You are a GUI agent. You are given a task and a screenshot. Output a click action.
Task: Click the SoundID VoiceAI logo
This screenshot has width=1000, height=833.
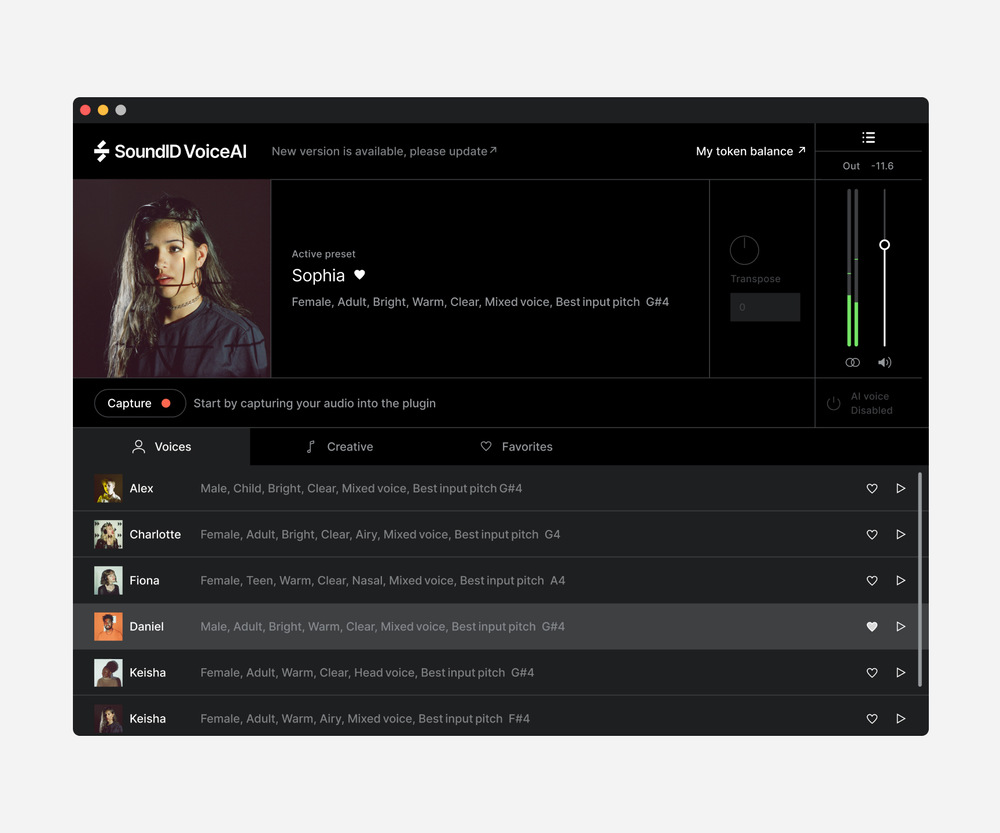tap(168, 150)
